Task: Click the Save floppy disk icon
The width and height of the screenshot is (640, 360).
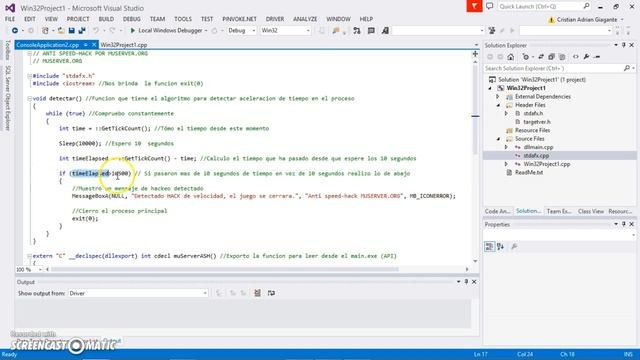Action: 71,31
